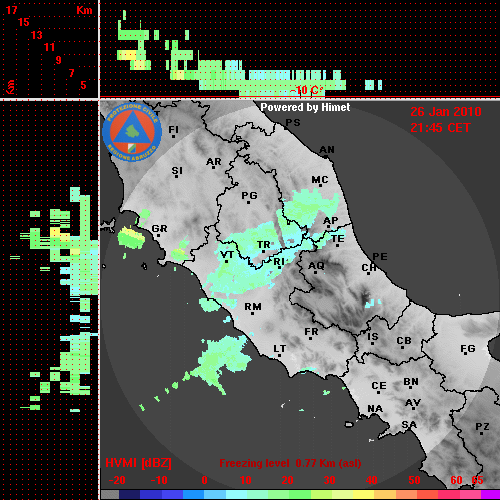
Task: Click the BN city label
Action: coord(411,381)
